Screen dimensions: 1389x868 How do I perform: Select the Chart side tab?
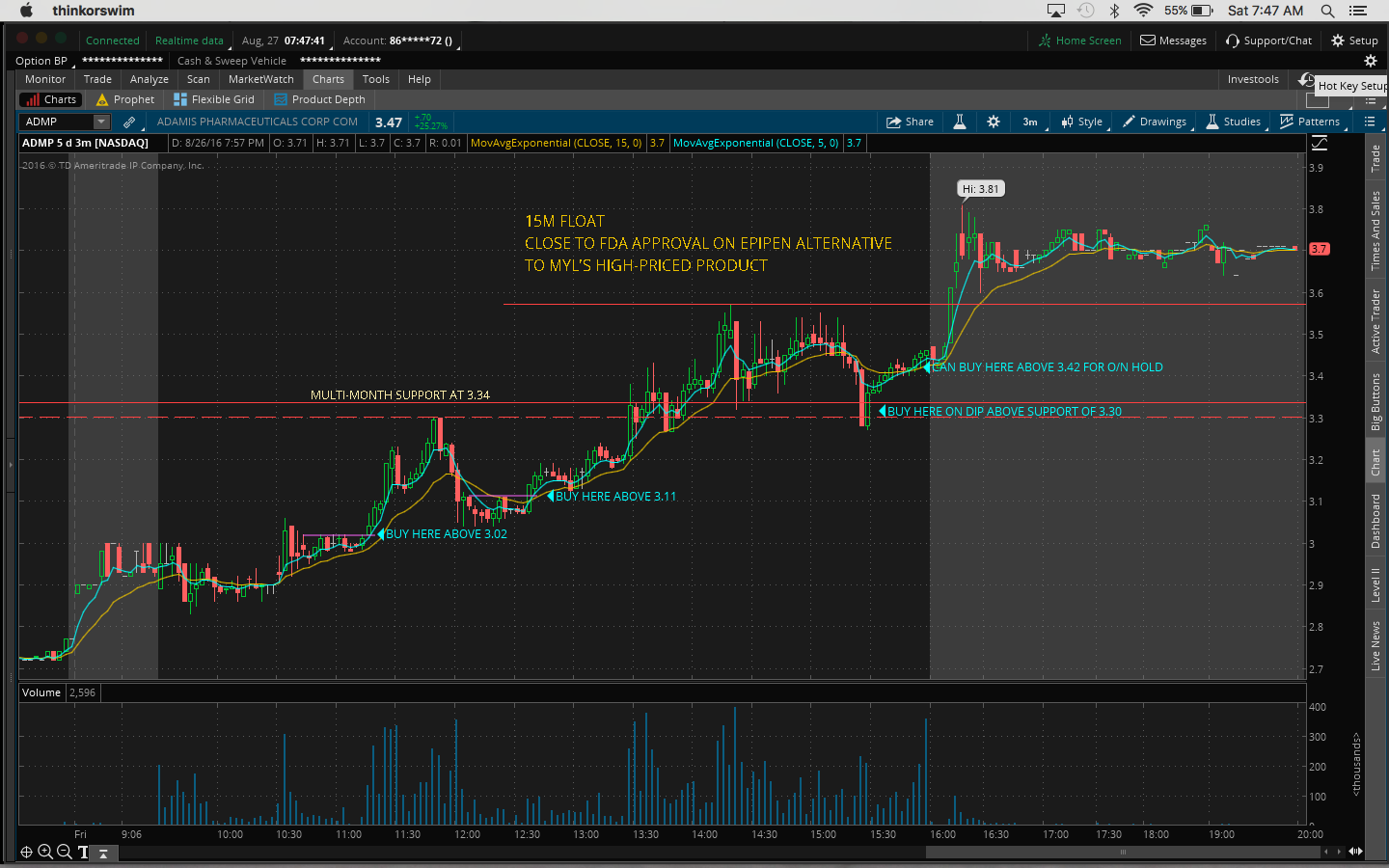[1376, 463]
